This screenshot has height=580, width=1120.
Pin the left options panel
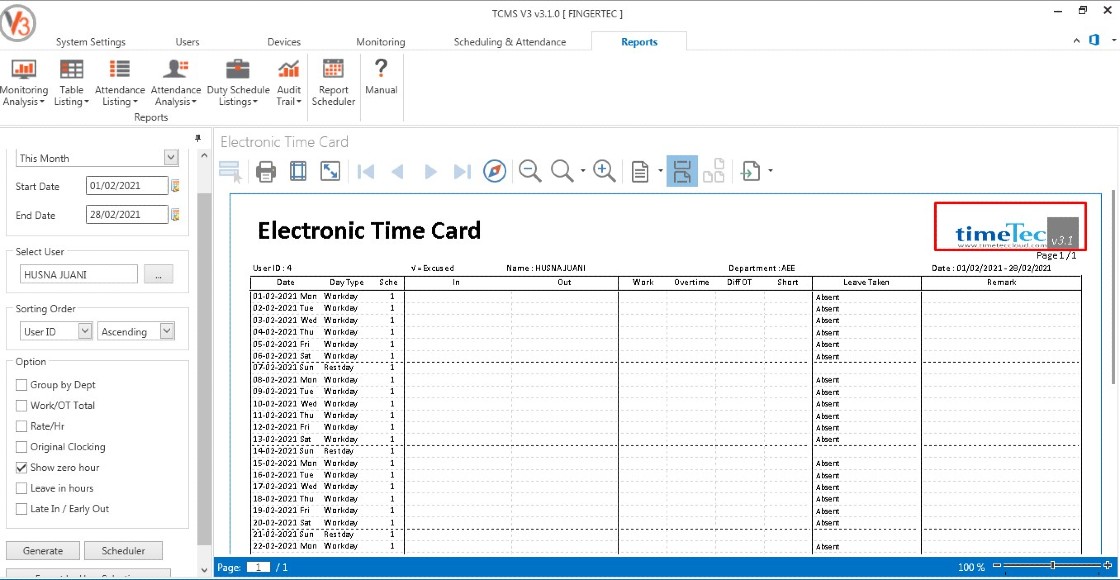click(198, 138)
